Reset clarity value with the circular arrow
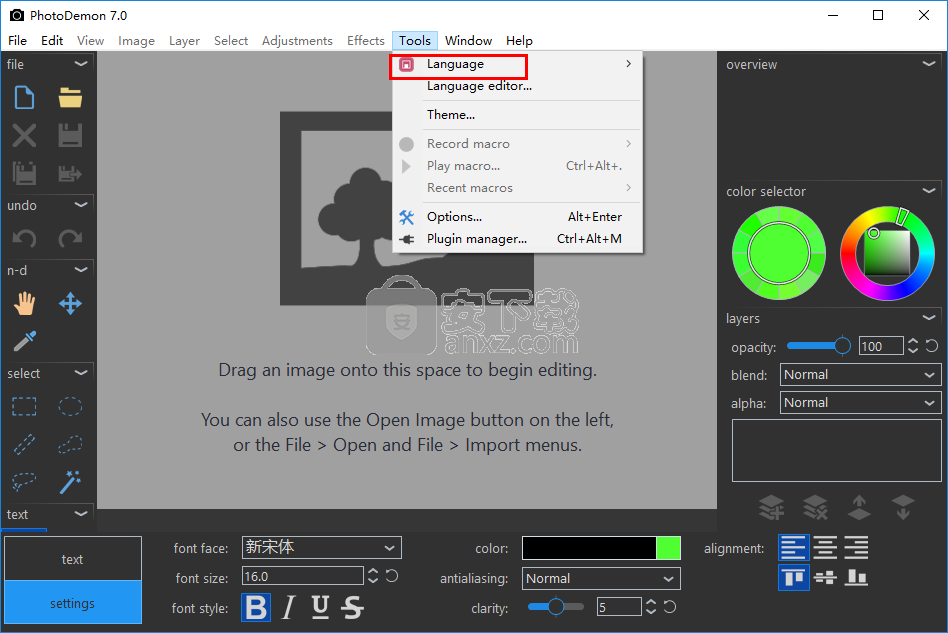Screen dimensions: 948x633 [669, 606]
